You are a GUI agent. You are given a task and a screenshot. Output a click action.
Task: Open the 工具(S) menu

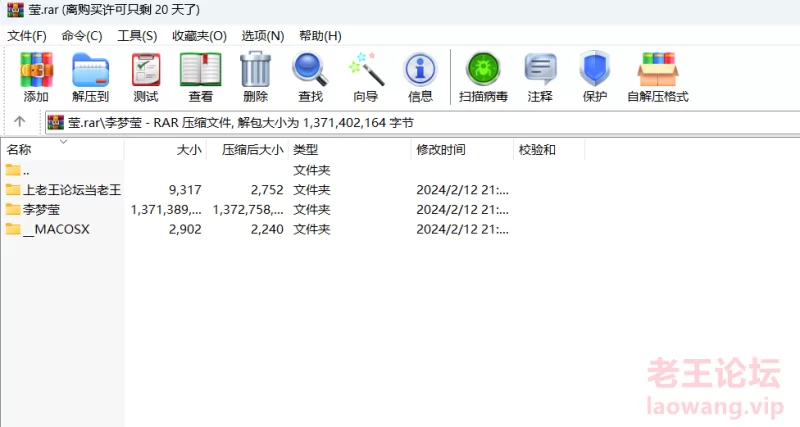tap(137, 36)
